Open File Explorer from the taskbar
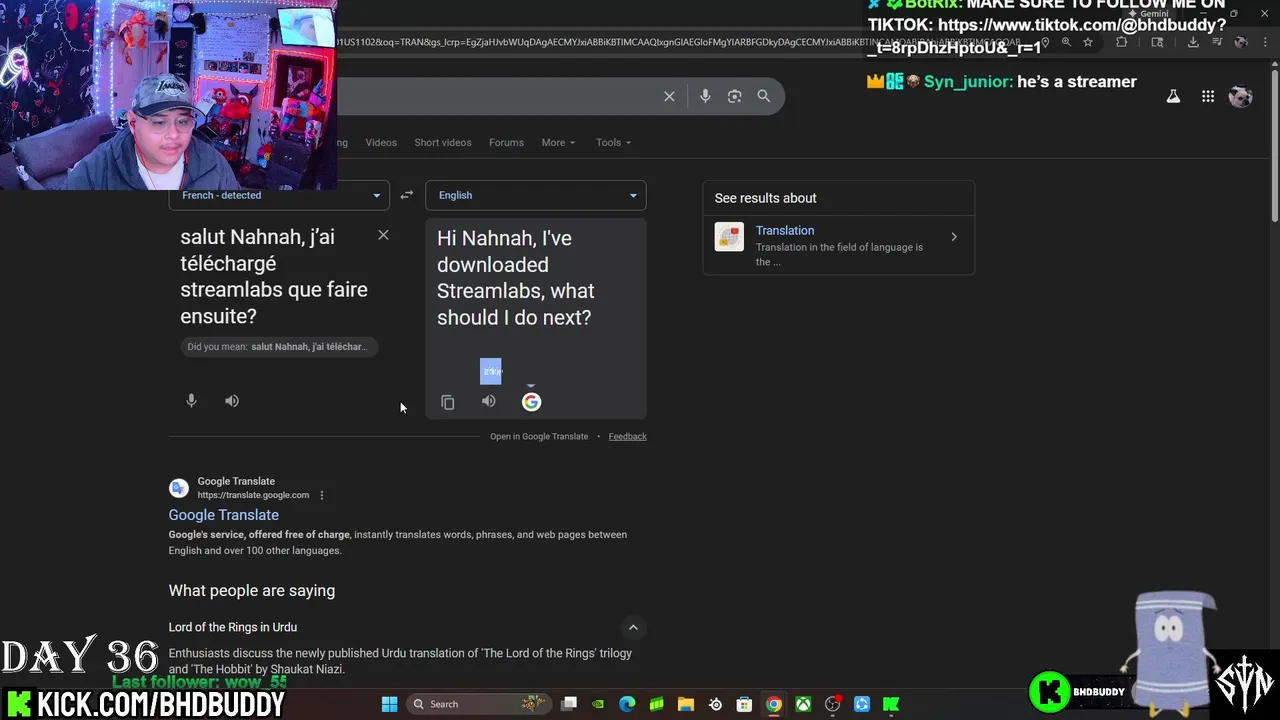 pyautogui.click(x=686, y=704)
